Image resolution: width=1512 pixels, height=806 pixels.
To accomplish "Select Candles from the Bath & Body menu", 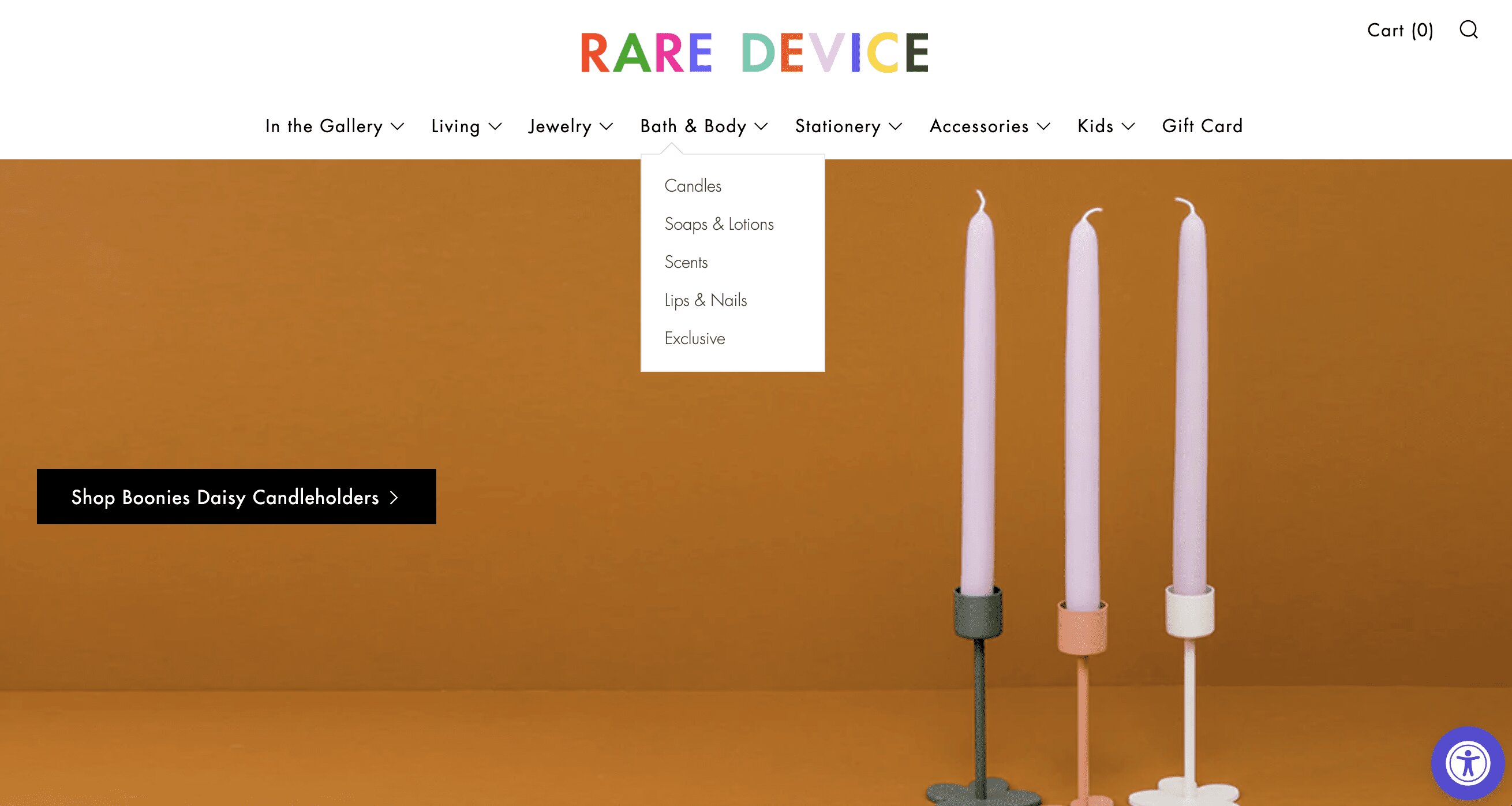I will point(693,185).
